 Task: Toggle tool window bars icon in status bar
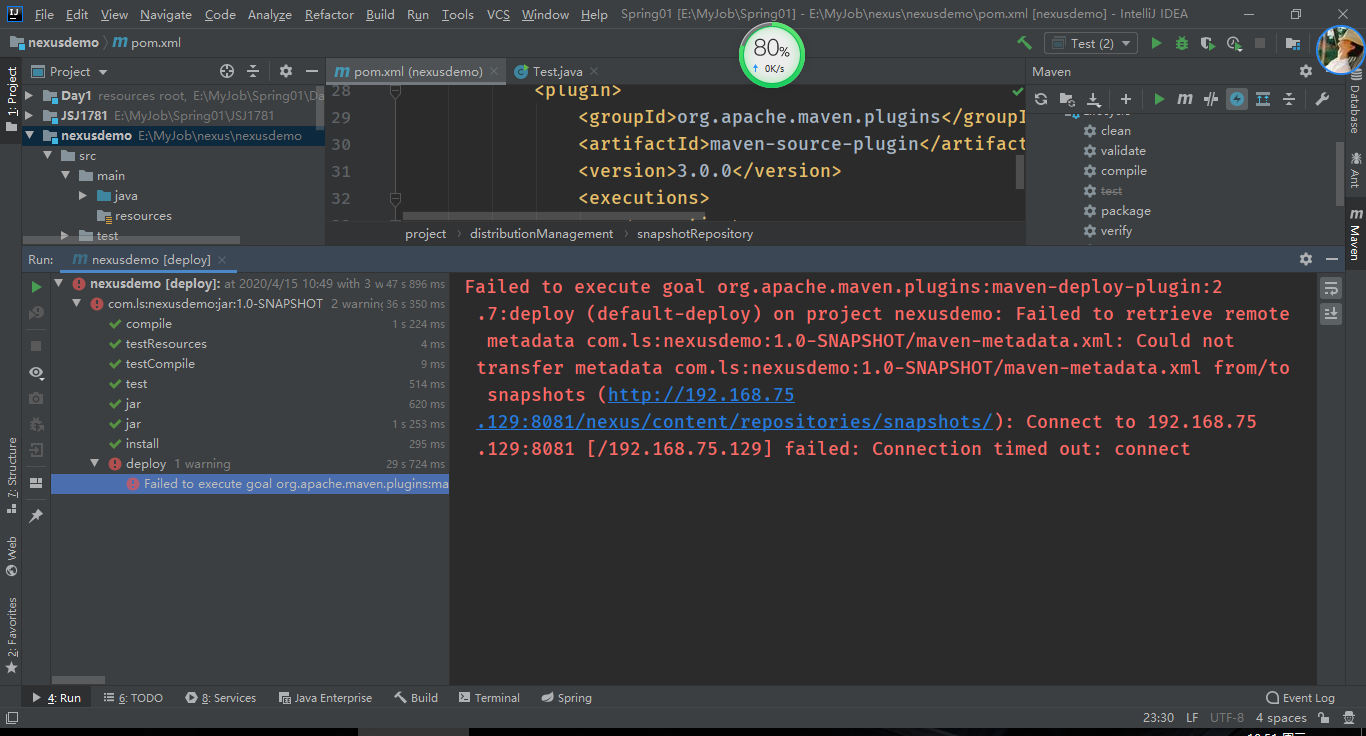tap(12, 718)
